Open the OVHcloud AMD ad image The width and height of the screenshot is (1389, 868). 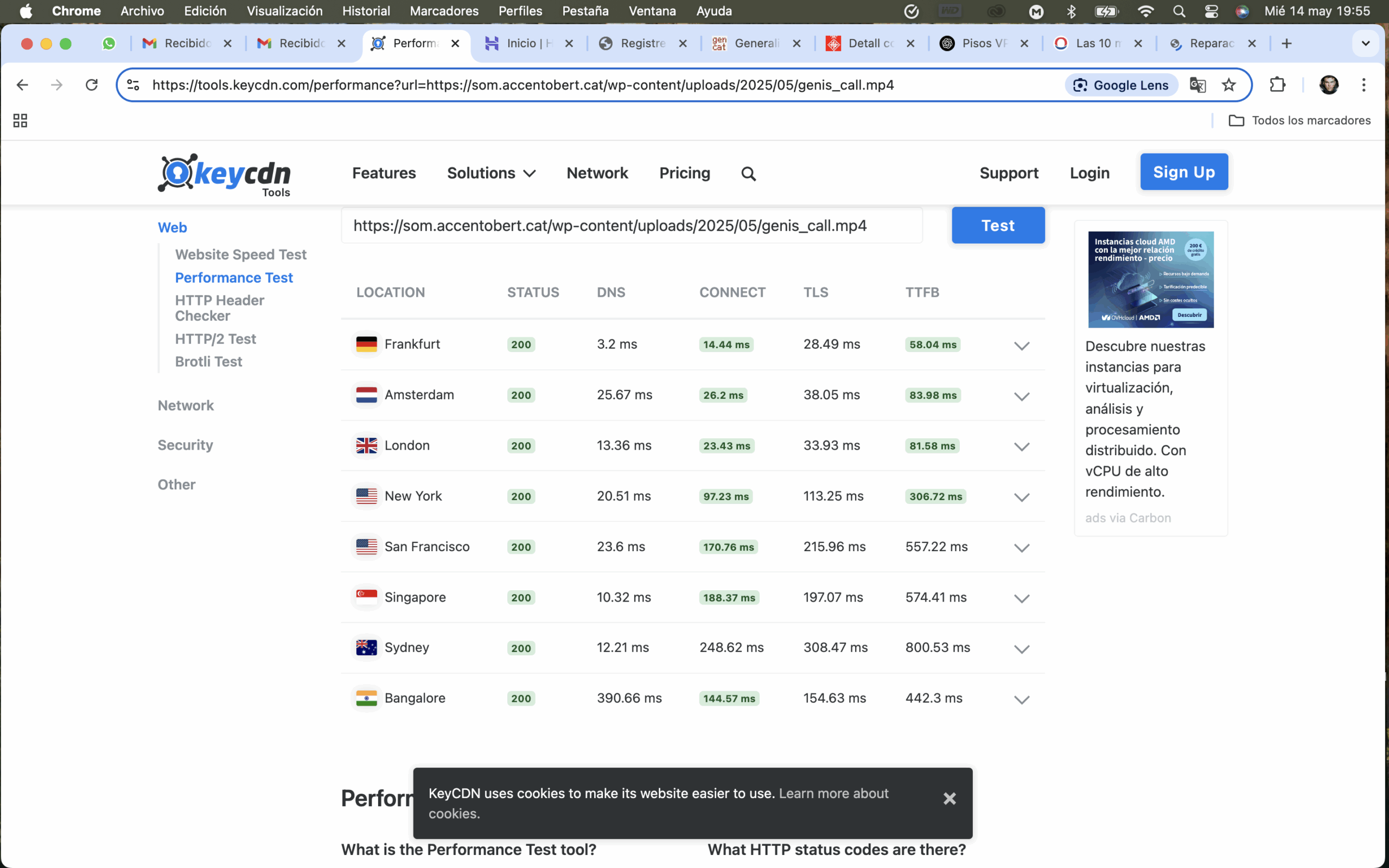point(1151,279)
